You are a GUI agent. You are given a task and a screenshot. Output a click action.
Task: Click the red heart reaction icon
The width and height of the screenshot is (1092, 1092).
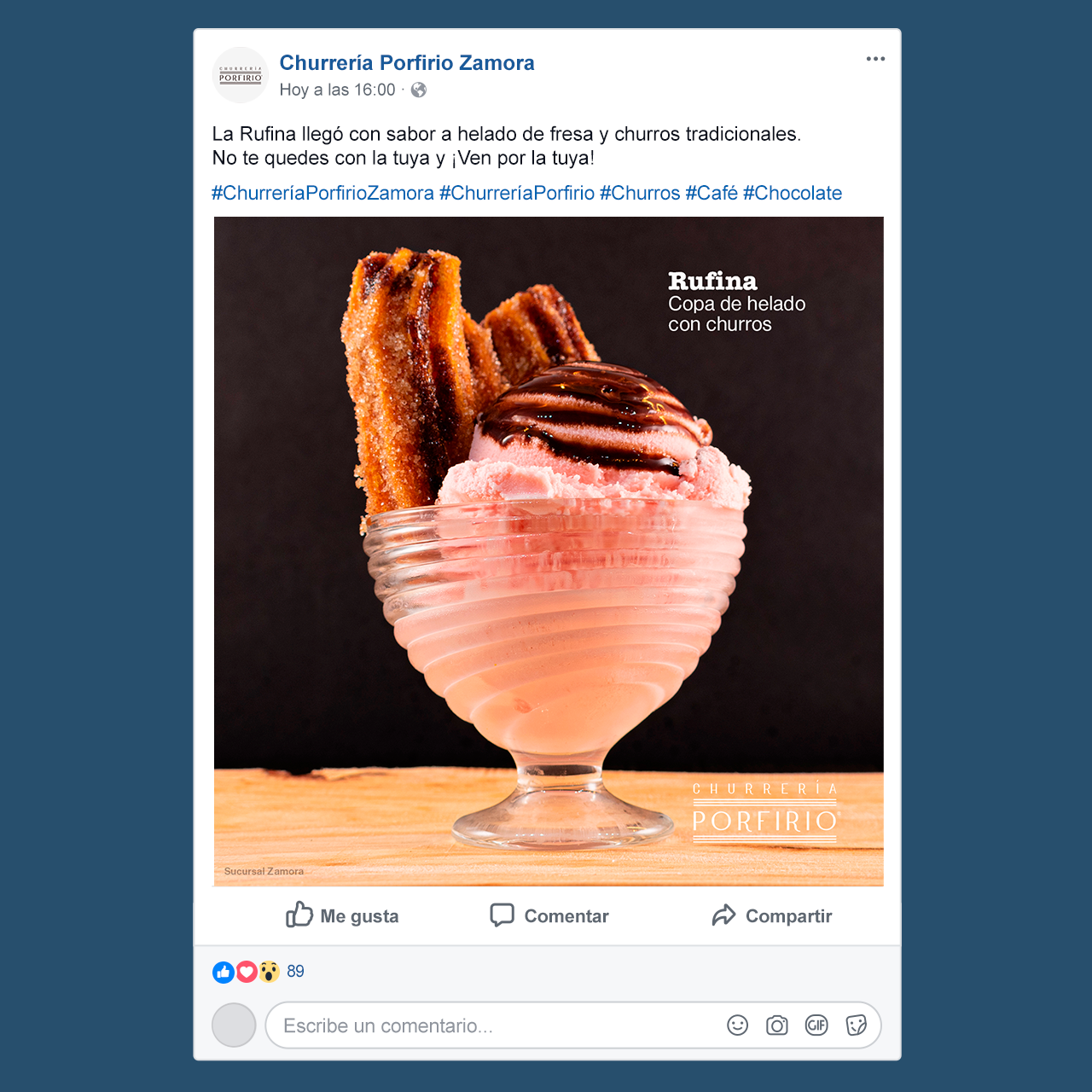tap(247, 972)
